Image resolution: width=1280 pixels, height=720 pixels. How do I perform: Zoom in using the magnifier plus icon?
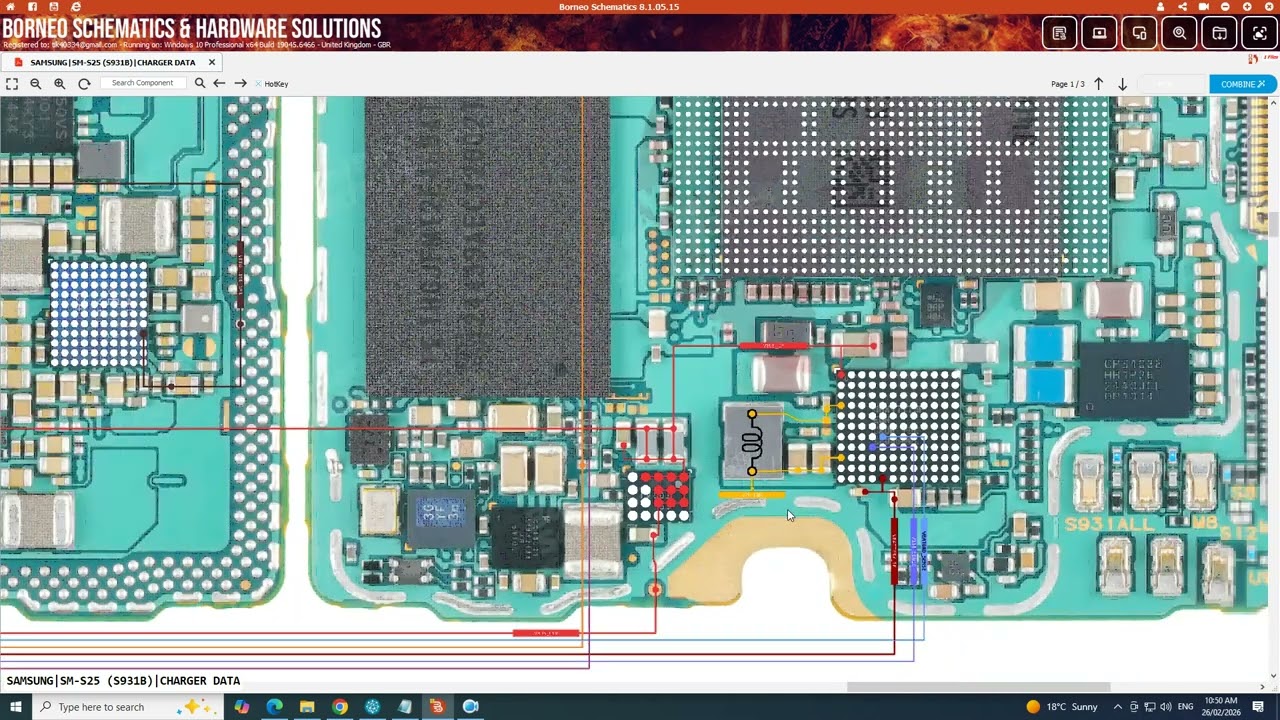click(60, 83)
